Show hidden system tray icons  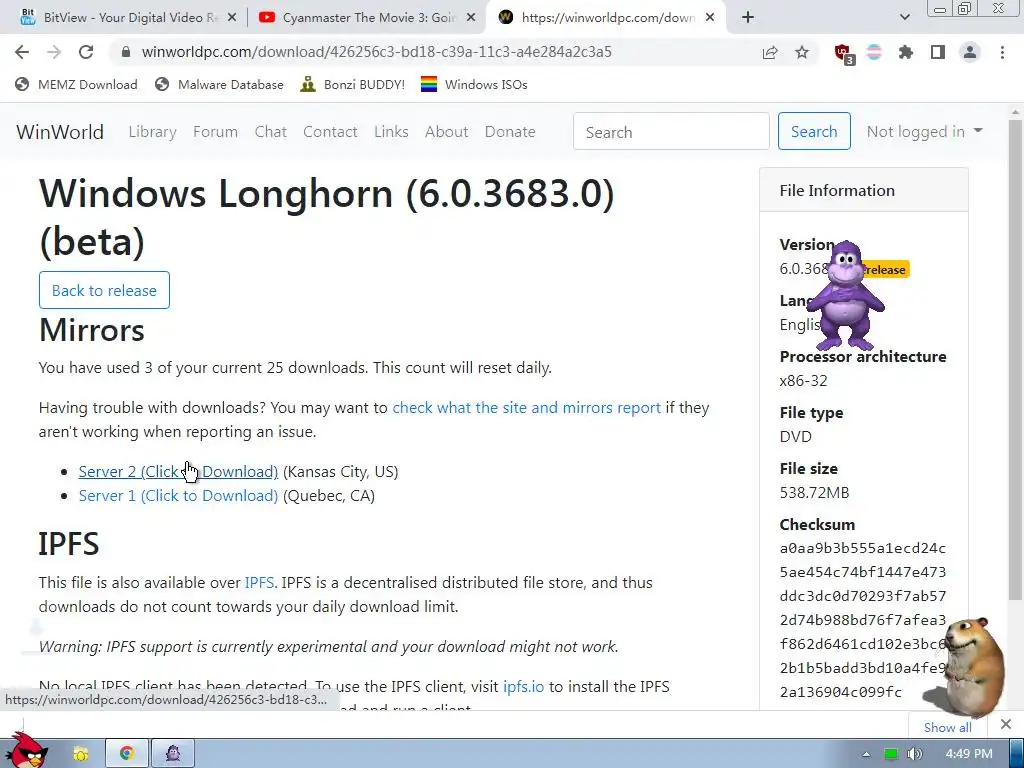pyautogui.click(x=866, y=754)
